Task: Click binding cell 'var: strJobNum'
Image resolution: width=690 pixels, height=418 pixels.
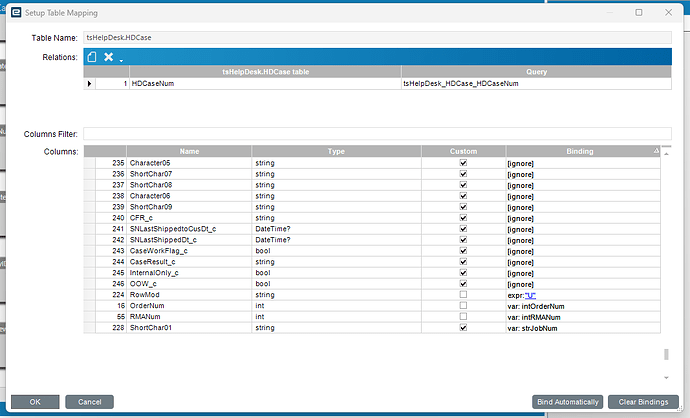Action: [583, 328]
